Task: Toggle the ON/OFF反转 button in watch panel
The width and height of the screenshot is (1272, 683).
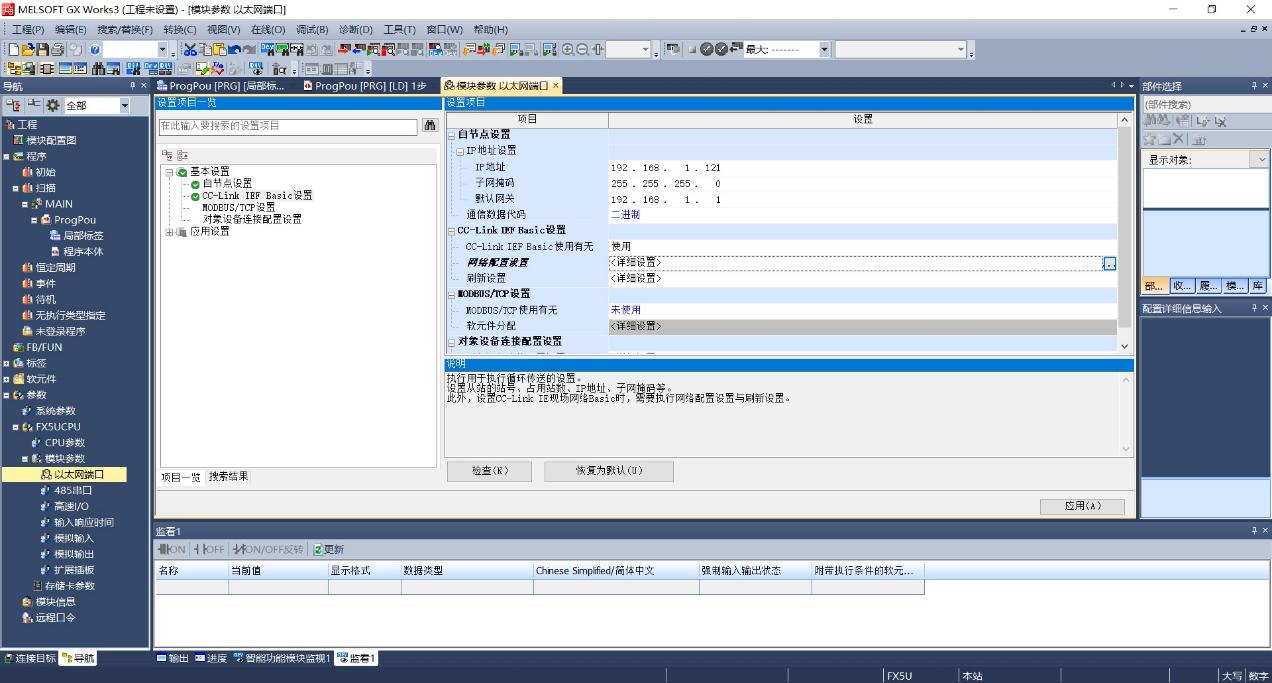Action: [x=268, y=549]
